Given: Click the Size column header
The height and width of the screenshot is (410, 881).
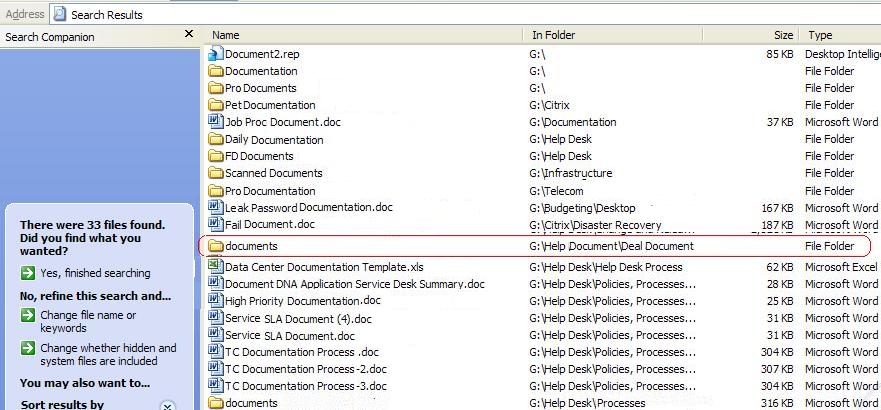Looking at the screenshot, I should (782, 35).
